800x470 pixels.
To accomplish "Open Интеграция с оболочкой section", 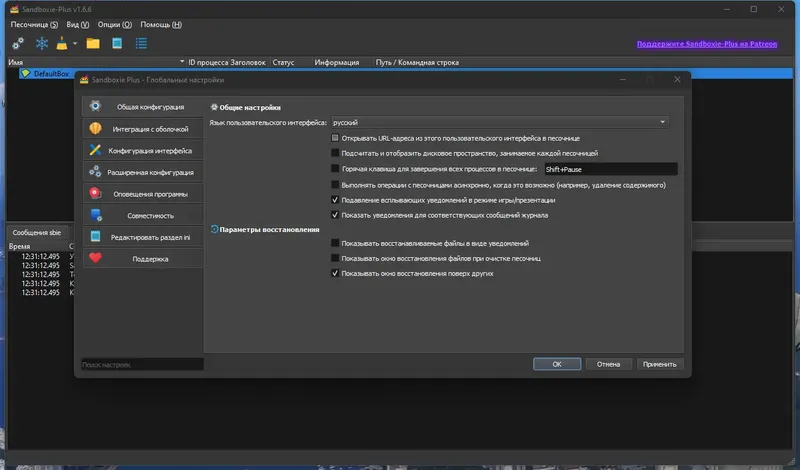I will pos(143,129).
